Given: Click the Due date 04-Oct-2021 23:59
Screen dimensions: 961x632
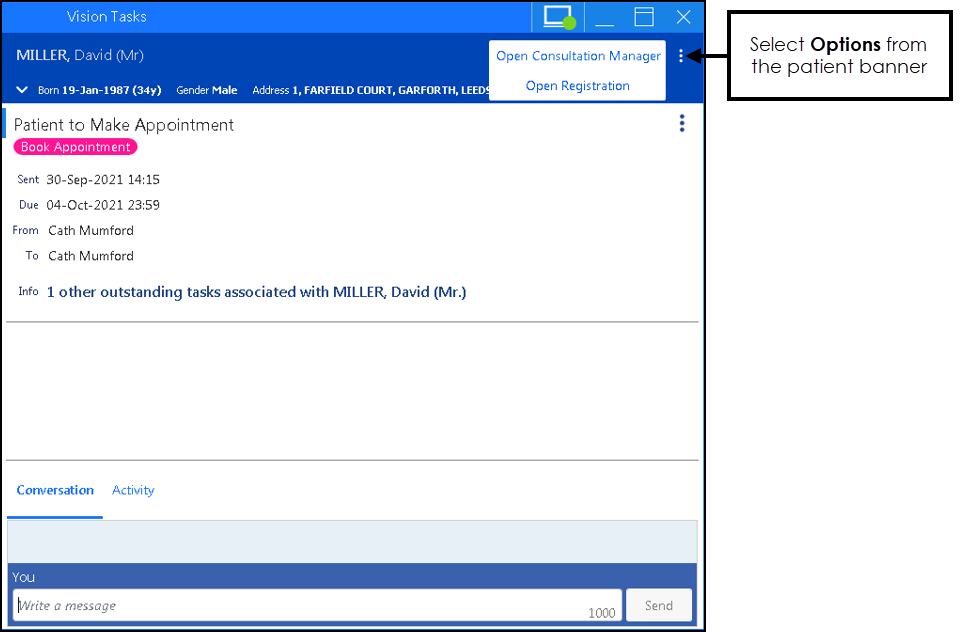Looking at the screenshot, I should 103,205.
